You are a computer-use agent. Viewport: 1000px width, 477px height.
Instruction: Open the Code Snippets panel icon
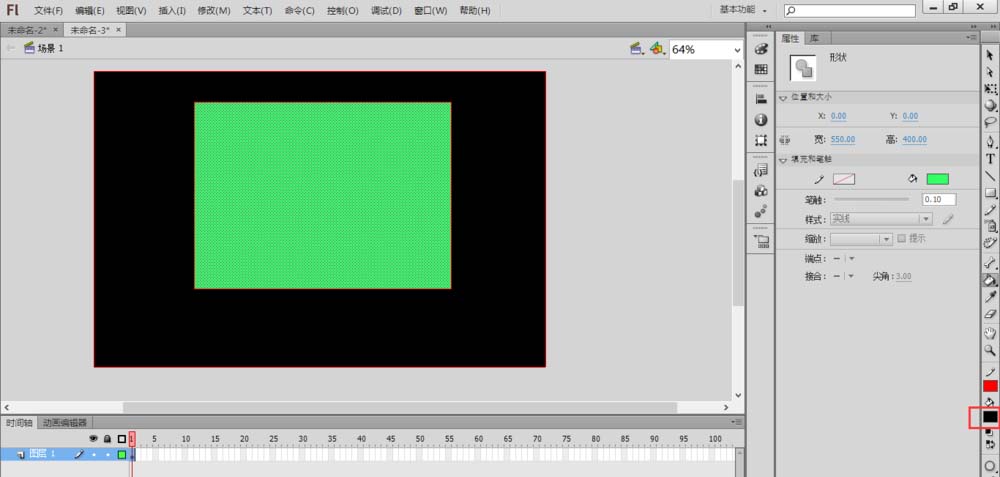(x=761, y=170)
